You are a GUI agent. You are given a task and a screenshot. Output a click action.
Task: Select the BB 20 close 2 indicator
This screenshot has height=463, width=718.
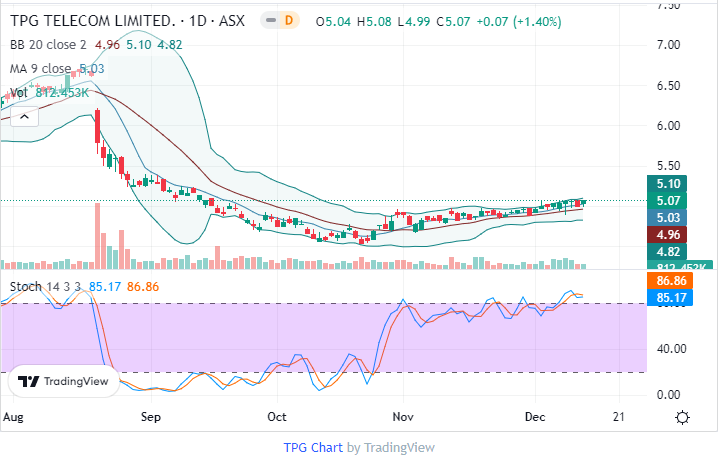pyautogui.click(x=50, y=44)
